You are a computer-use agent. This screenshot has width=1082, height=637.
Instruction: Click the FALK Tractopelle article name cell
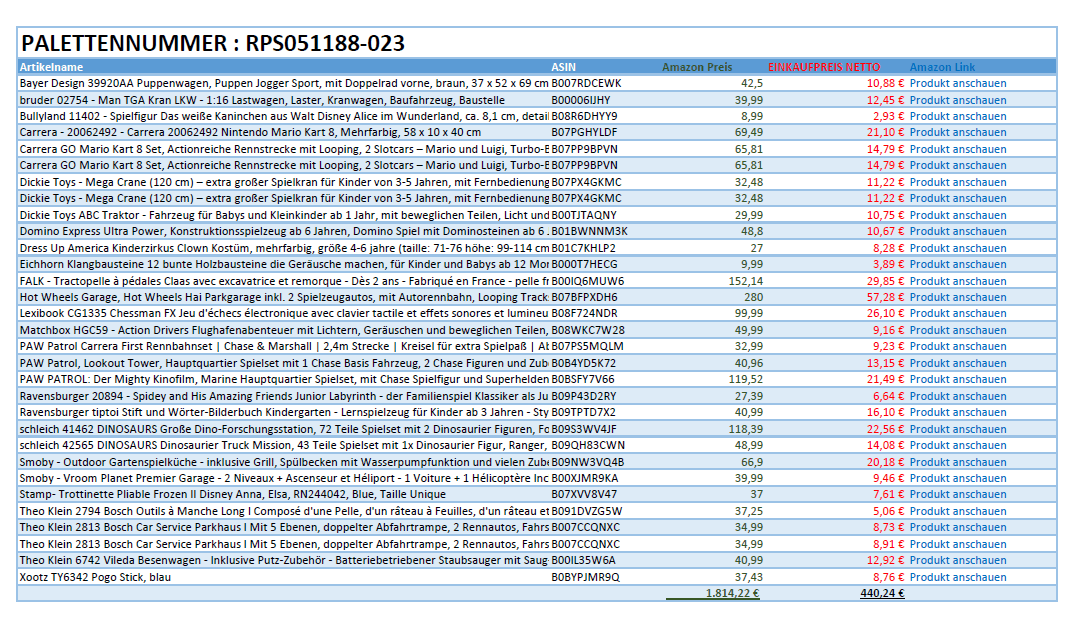click(283, 281)
